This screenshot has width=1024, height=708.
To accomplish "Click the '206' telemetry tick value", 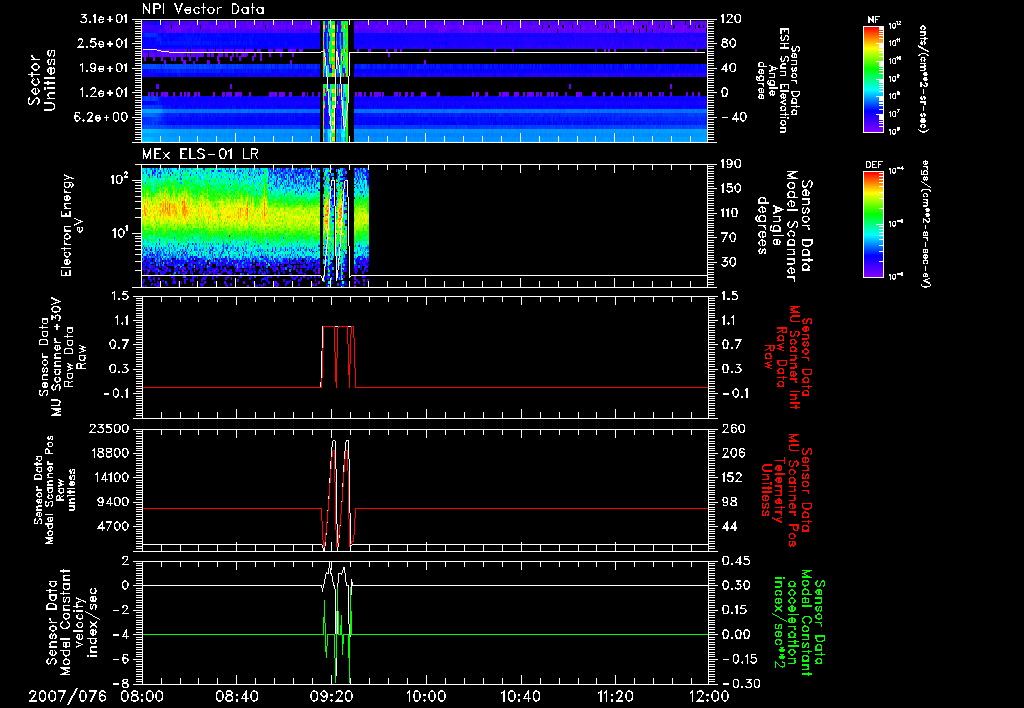I will click(735, 453).
